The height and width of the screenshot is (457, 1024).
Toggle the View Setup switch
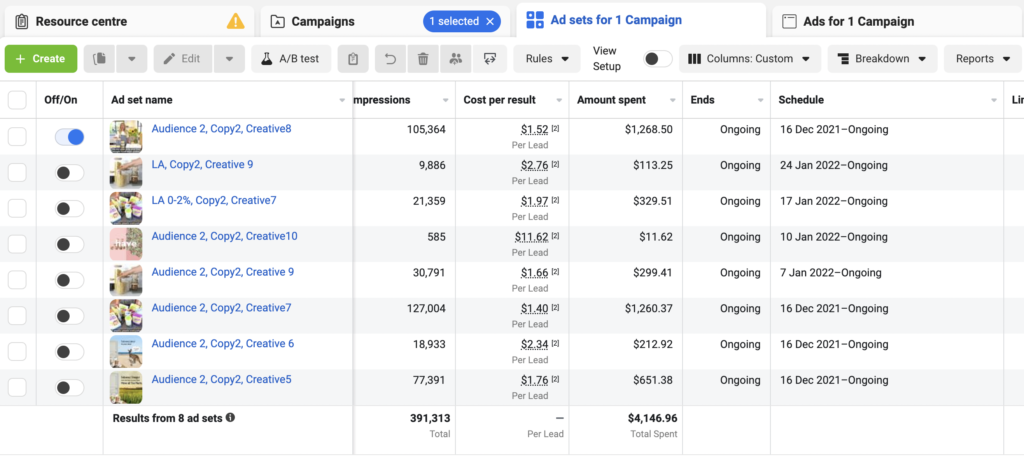click(657, 59)
